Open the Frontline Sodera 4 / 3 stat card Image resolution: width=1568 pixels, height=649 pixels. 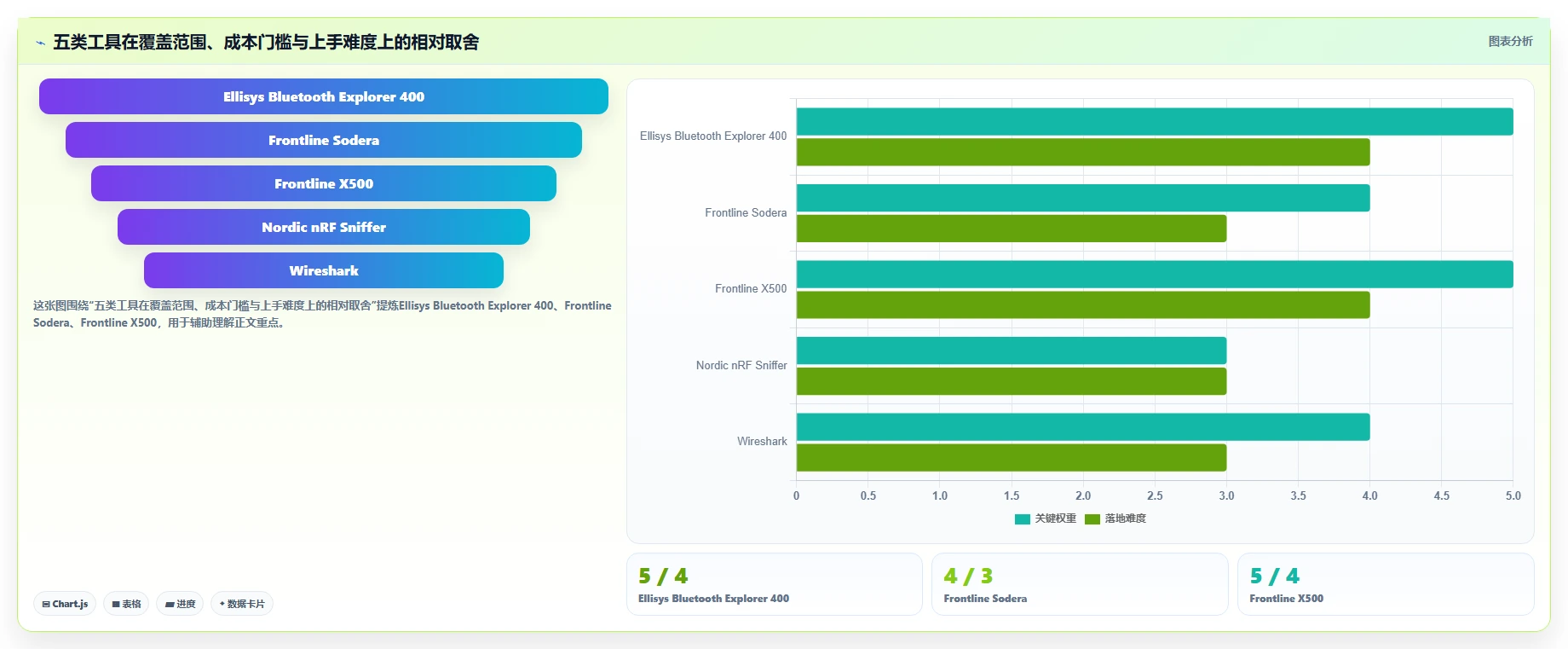1080,584
